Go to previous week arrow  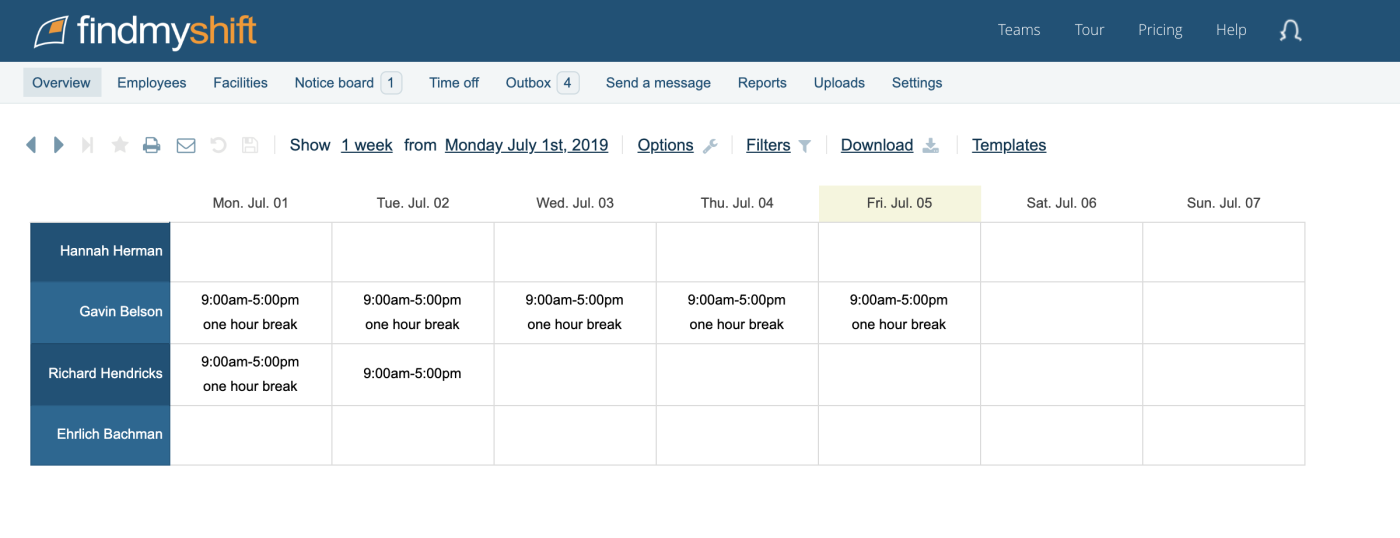pos(31,145)
